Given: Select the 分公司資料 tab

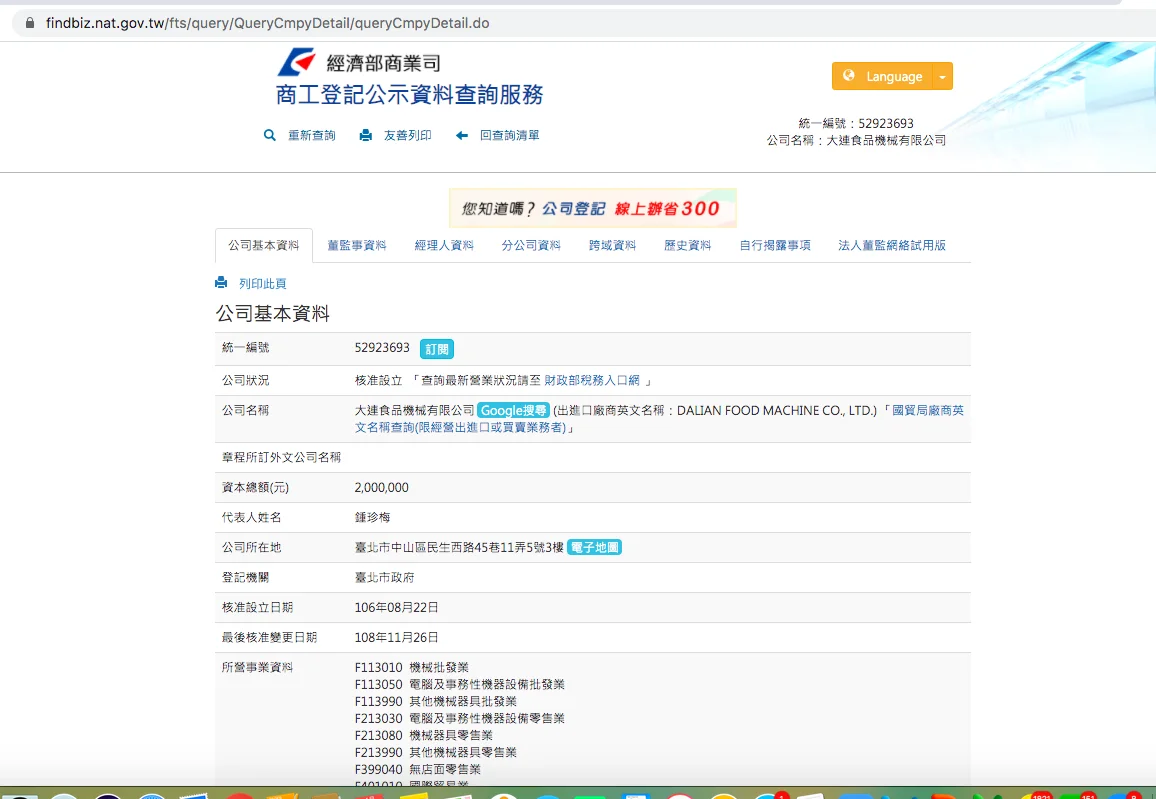Looking at the screenshot, I should coord(531,245).
